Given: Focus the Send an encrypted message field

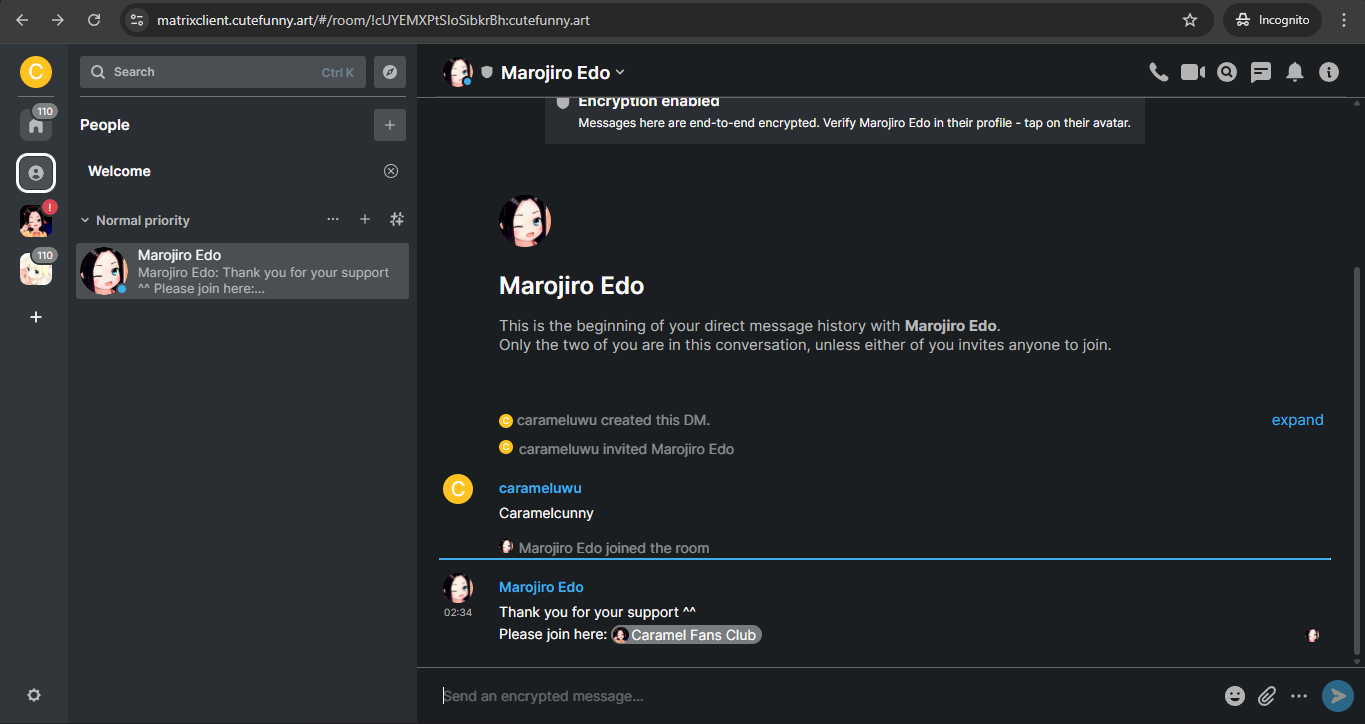Looking at the screenshot, I should [825, 696].
